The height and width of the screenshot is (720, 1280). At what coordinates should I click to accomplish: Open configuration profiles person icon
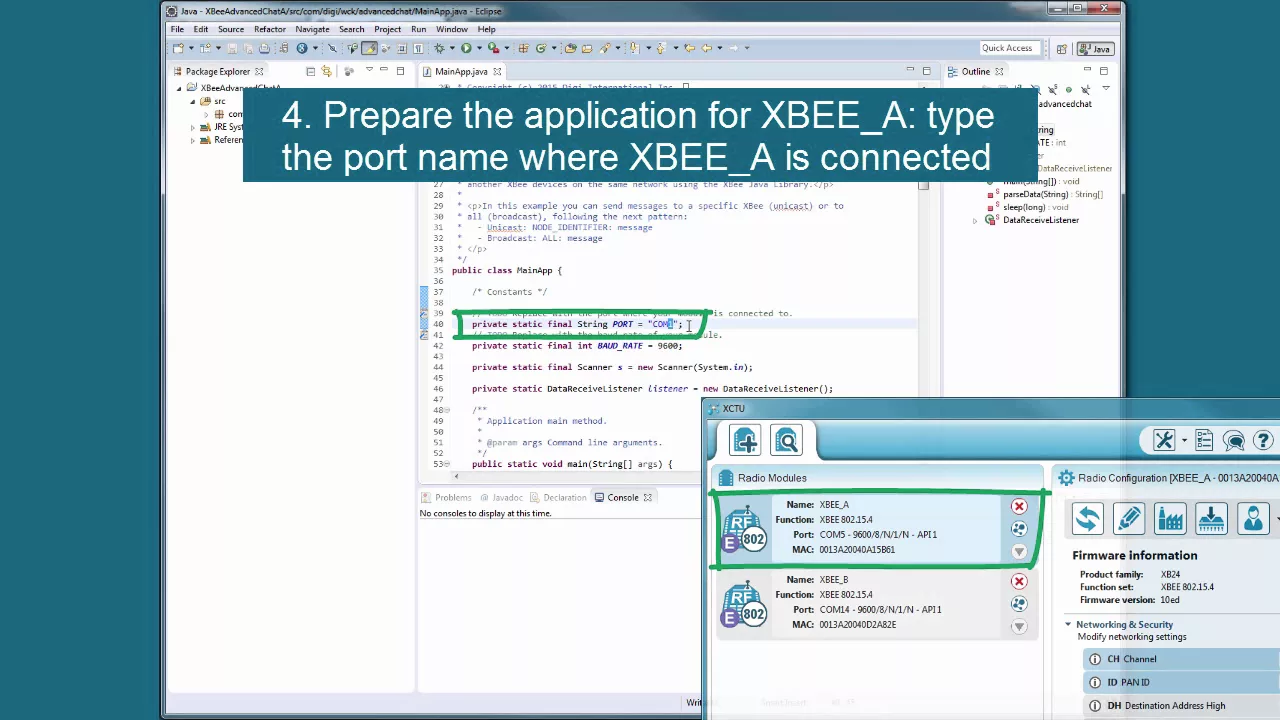tap(1252, 518)
